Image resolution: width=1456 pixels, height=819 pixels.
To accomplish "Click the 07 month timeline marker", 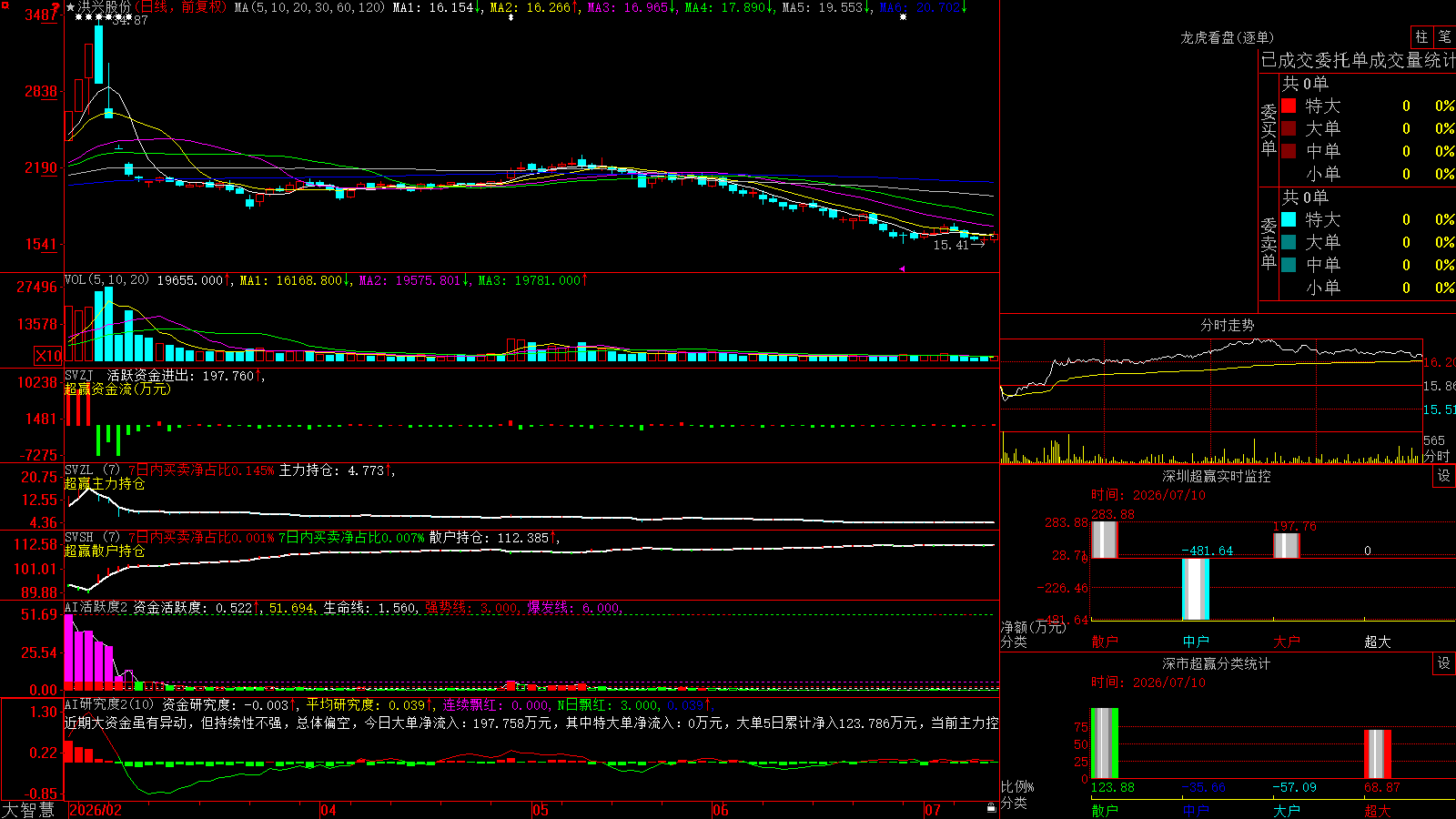I will [x=933, y=810].
